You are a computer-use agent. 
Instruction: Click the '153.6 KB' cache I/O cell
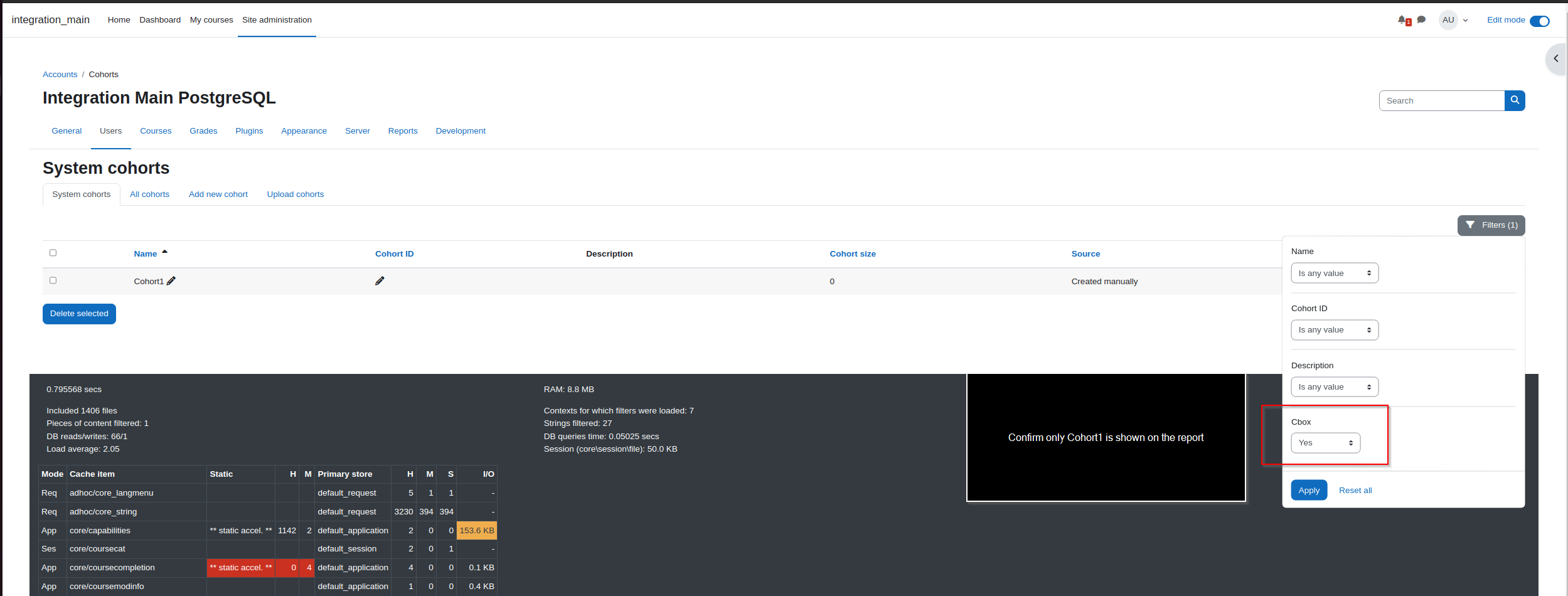click(x=477, y=531)
